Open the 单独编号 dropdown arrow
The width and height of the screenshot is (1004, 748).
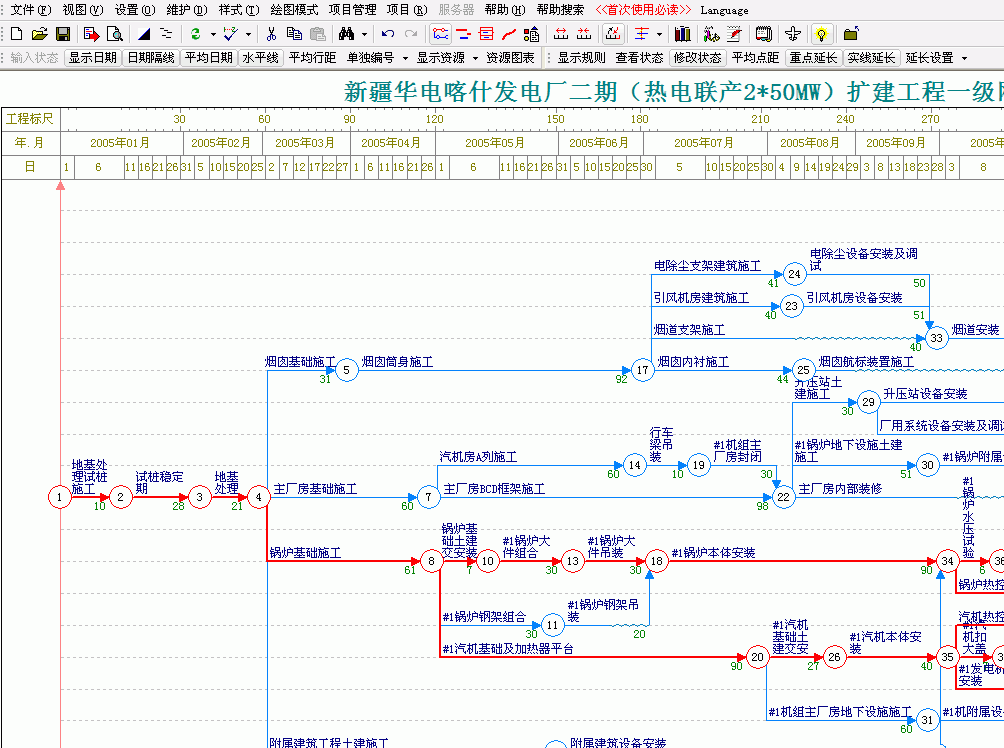click(x=405, y=58)
